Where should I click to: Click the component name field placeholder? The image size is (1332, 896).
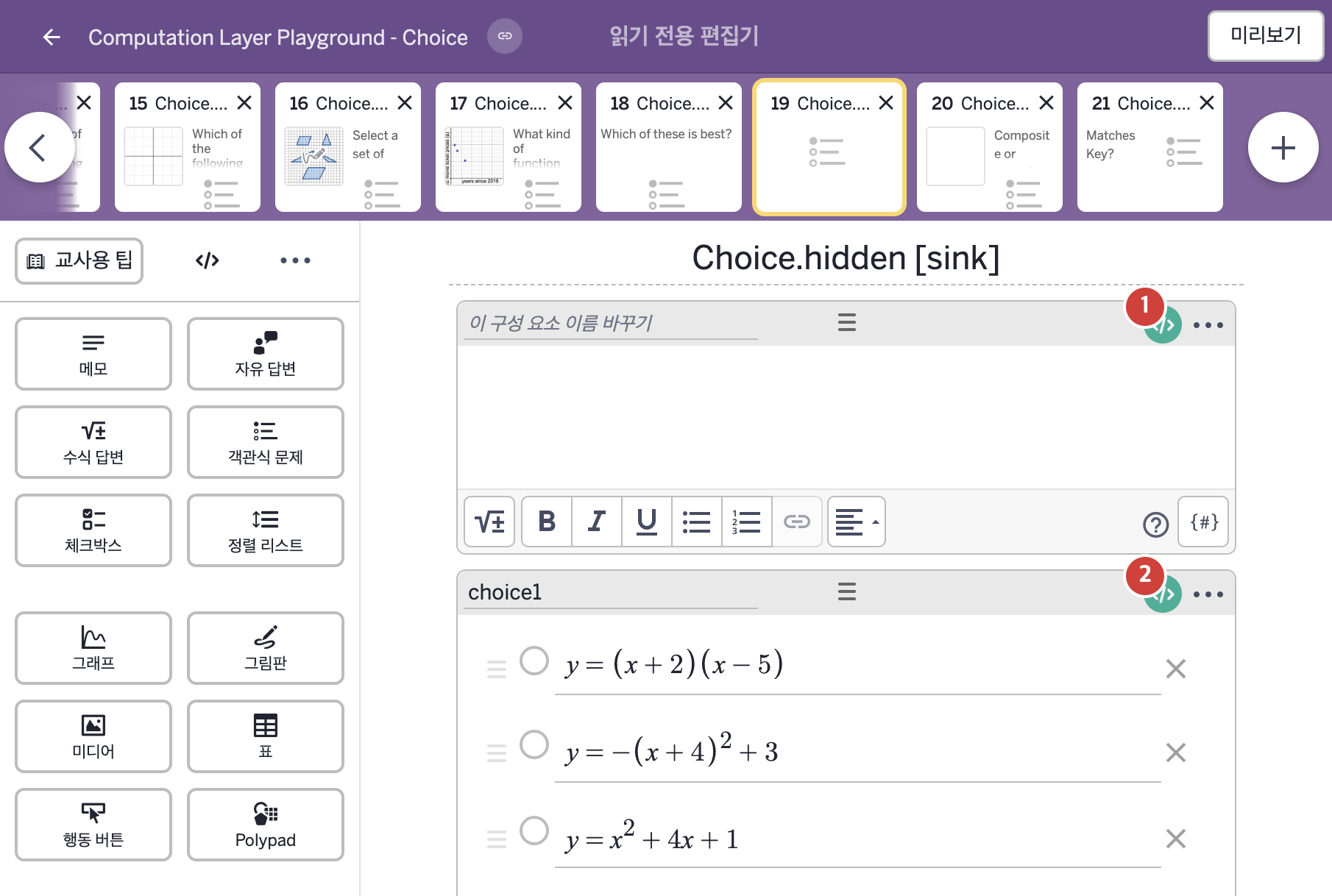(x=611, y=323)
